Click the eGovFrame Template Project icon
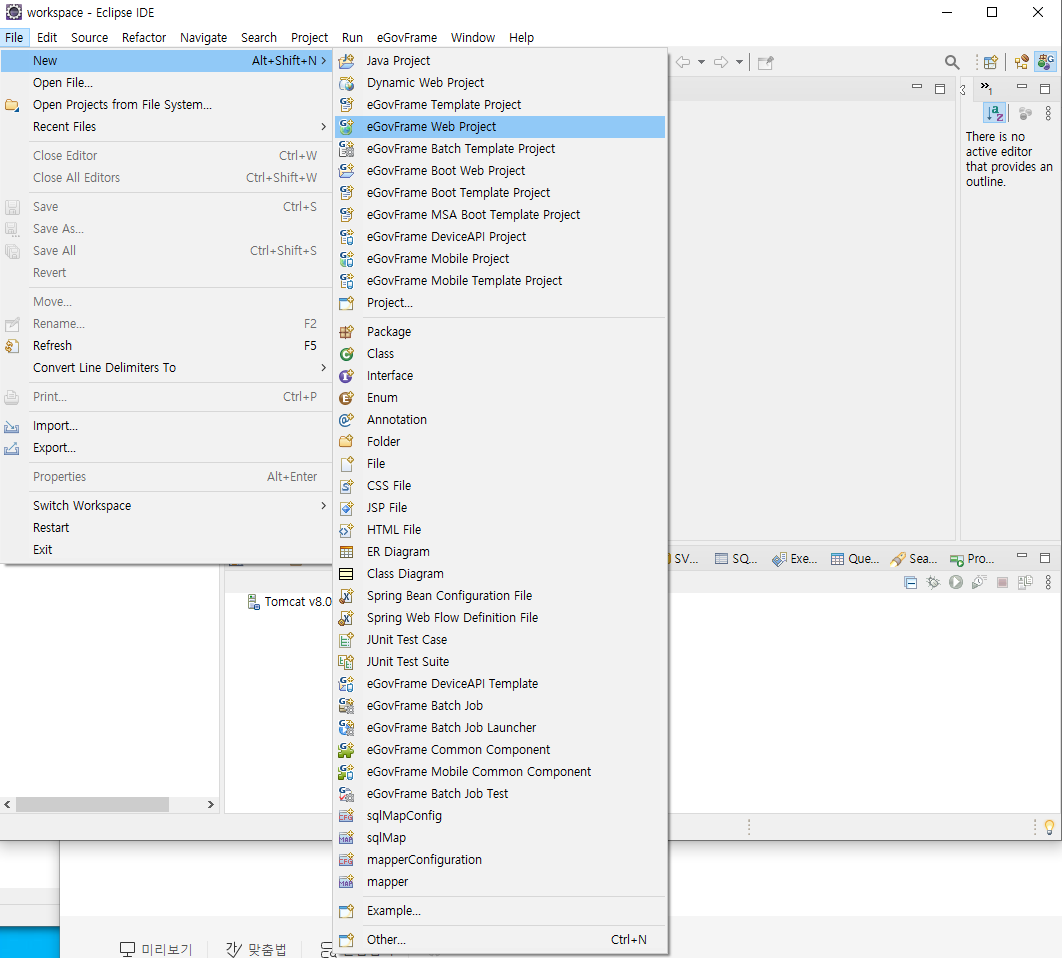 pos(346,105)
